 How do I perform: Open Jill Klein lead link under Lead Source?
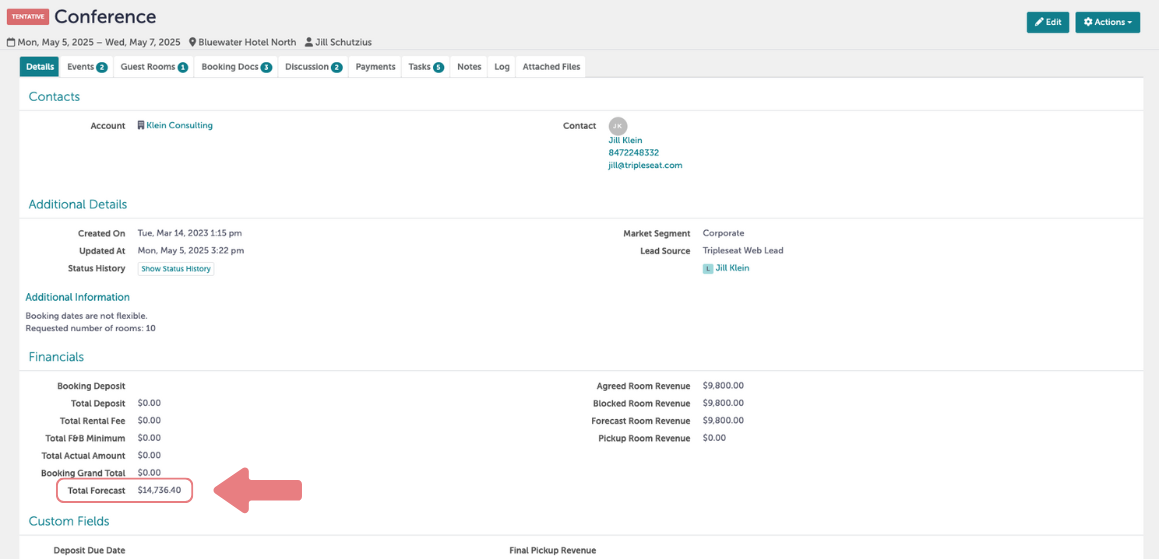click(x=733, y=268)
